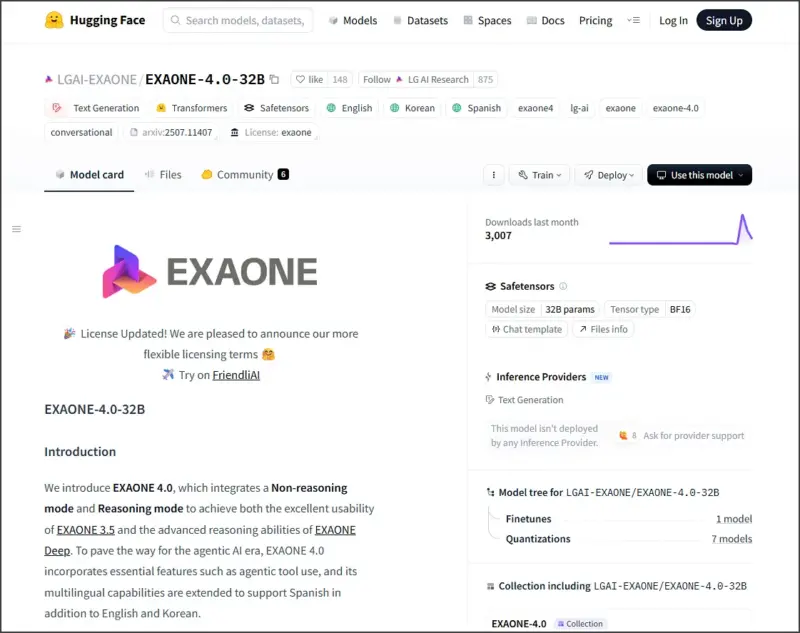
Task: Open the Finetunes 1 model link
Action: coord(734,519)
